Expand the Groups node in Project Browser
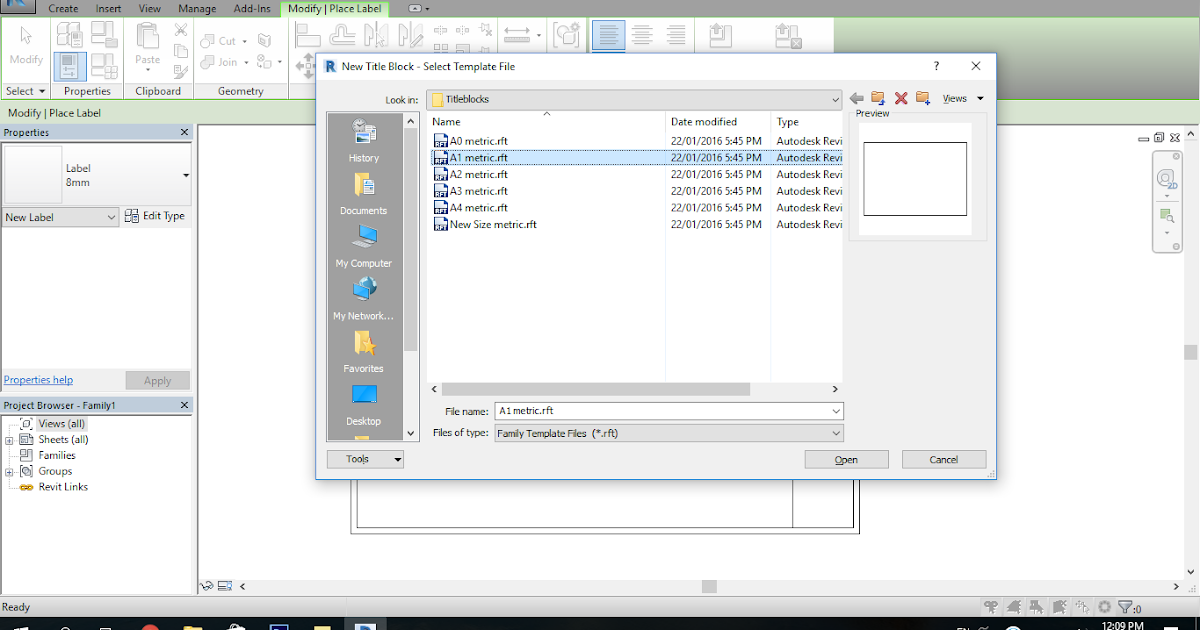 (x=8, y=471)
